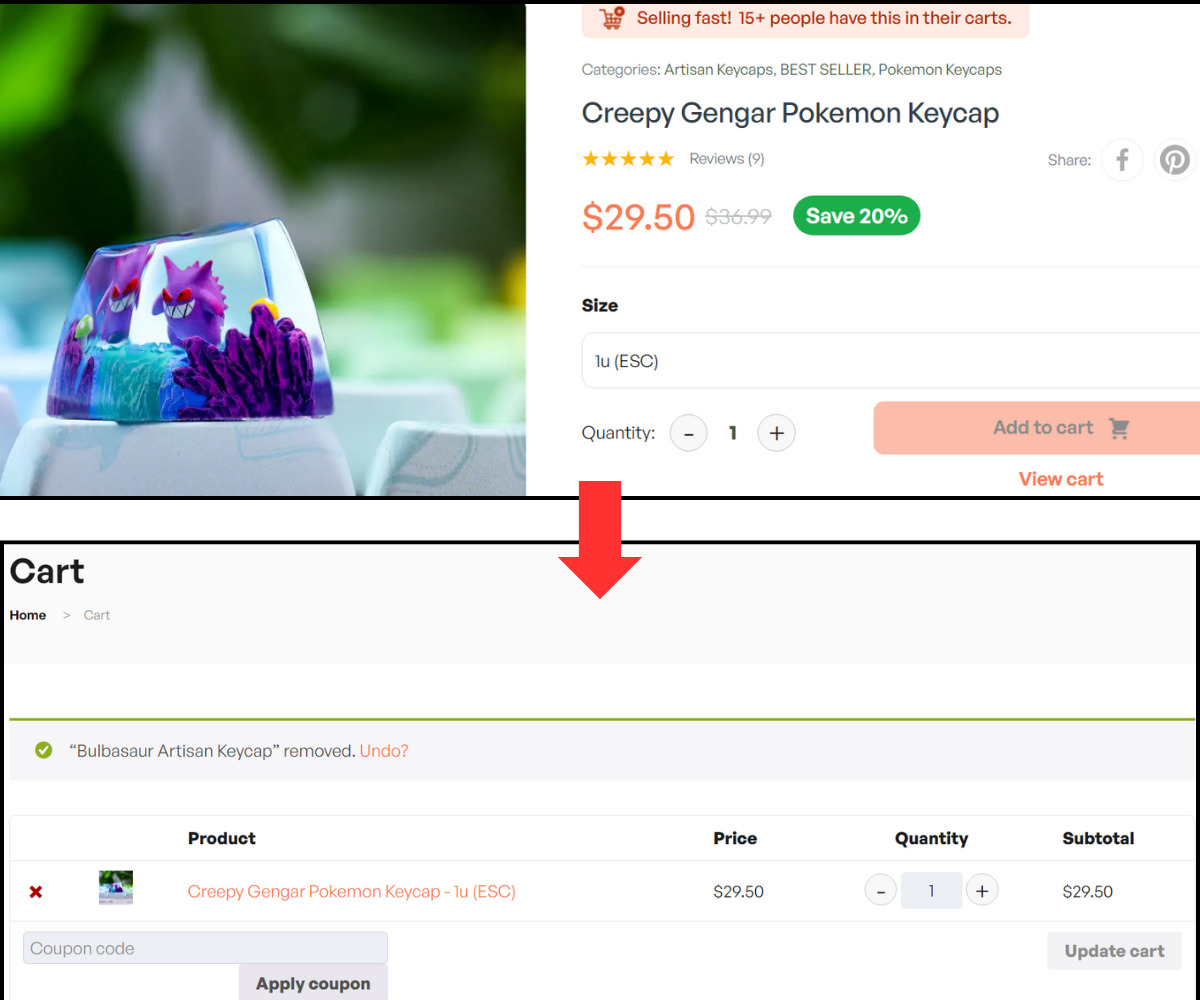Open the Artisan Keycaps category

click(x=718, y=70)
